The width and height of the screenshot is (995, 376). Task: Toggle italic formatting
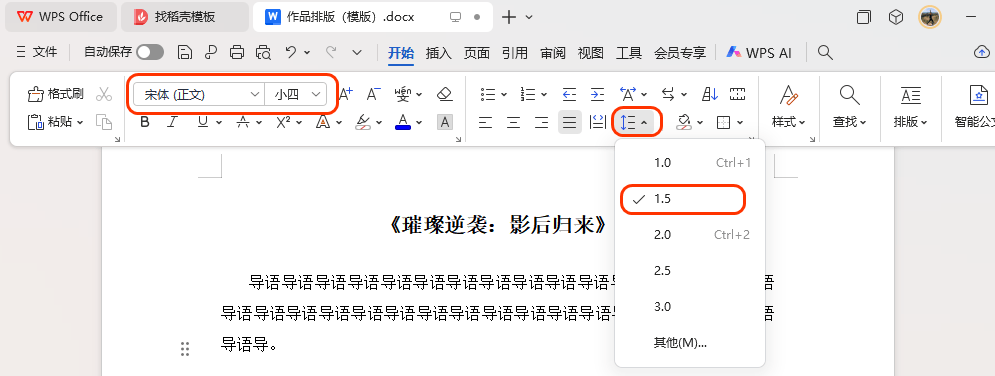tap(172, 122)
